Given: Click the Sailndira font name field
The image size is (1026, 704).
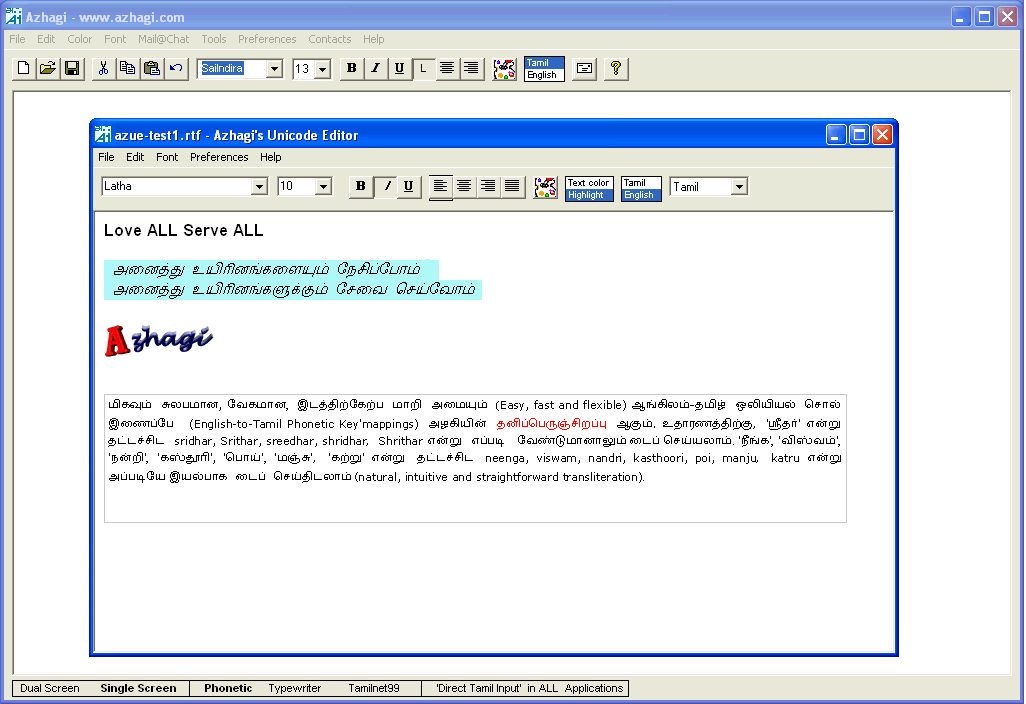Looking at the screenshot, I should point(233,69).
